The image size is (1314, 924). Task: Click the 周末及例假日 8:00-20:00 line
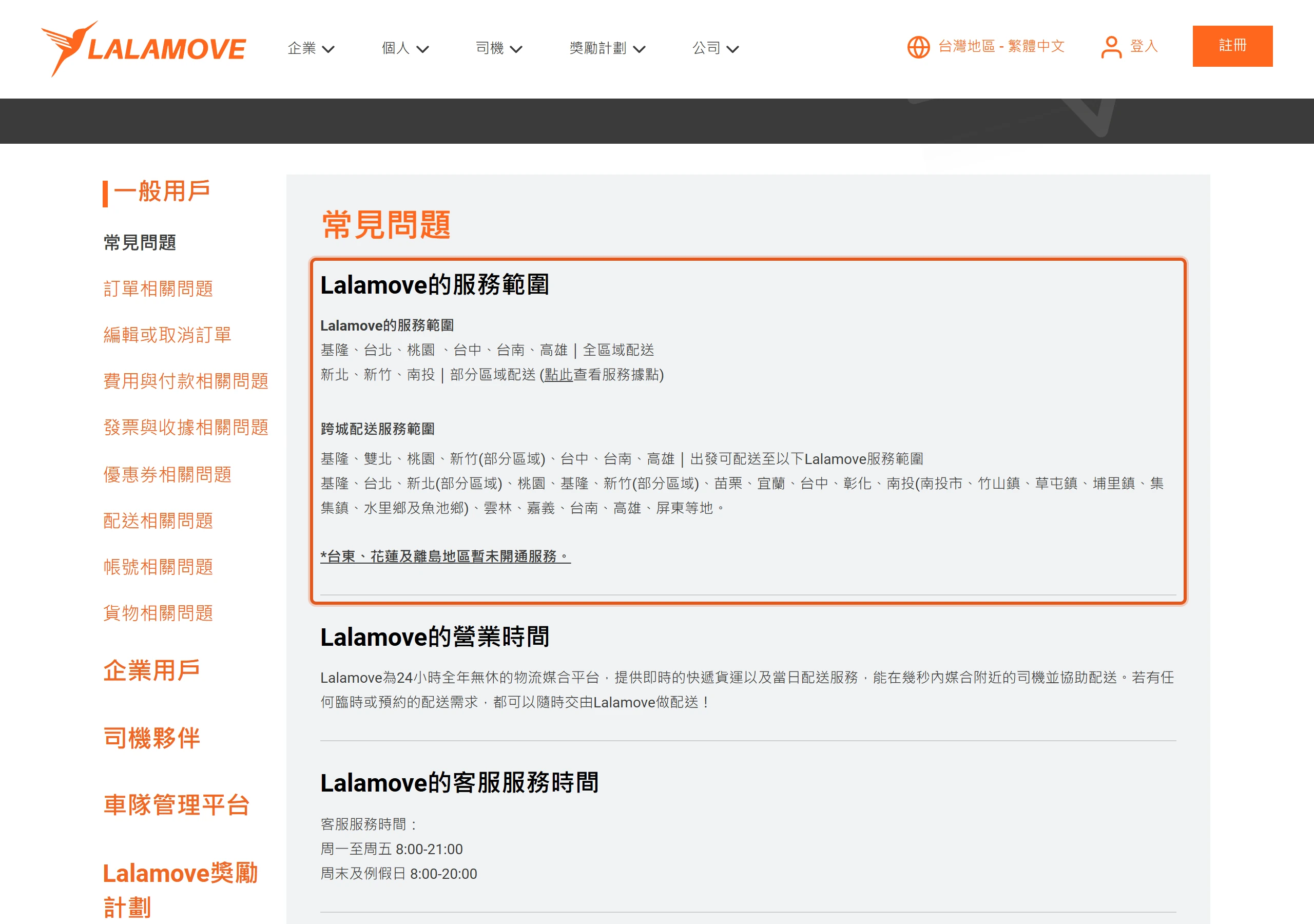399,874
